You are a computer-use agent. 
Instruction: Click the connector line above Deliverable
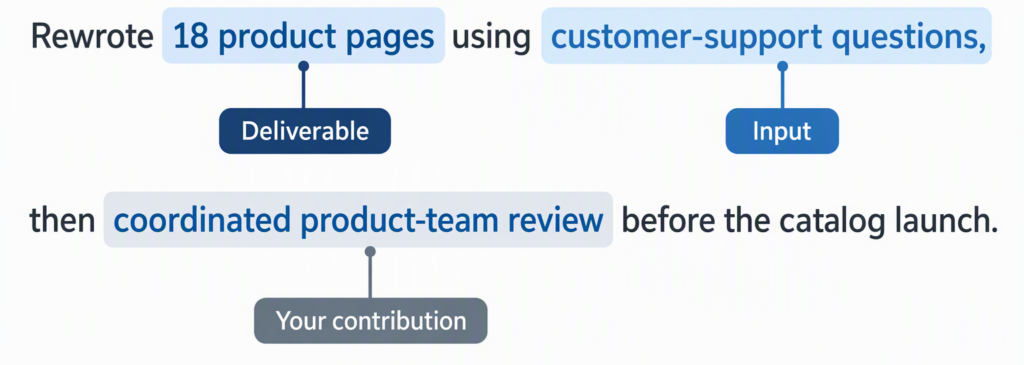pyautogui.click(x=303, y=90)
